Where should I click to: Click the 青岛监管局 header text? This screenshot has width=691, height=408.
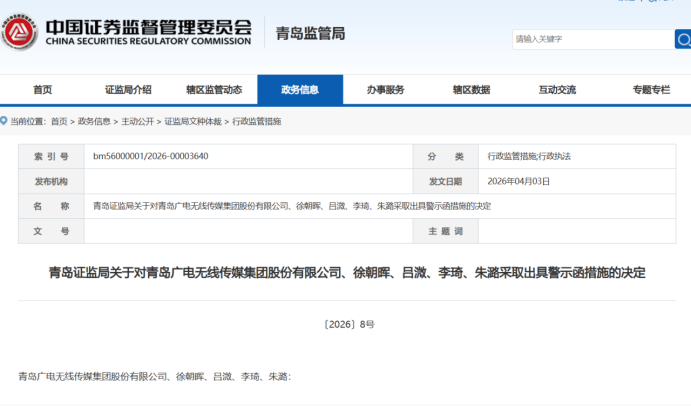310,33
